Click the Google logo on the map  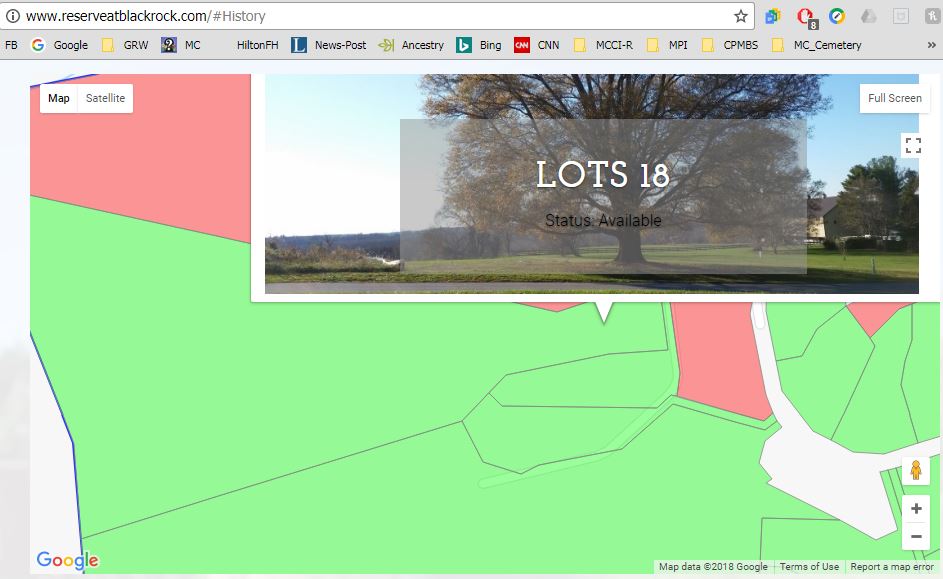click(67, 560)
